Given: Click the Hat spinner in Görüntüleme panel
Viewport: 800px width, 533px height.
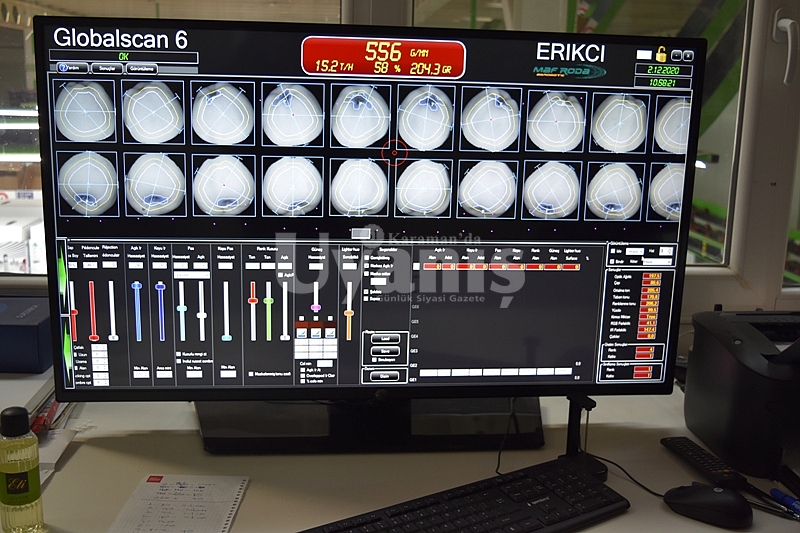Looking at the screenshot, I should coord(666,251).
